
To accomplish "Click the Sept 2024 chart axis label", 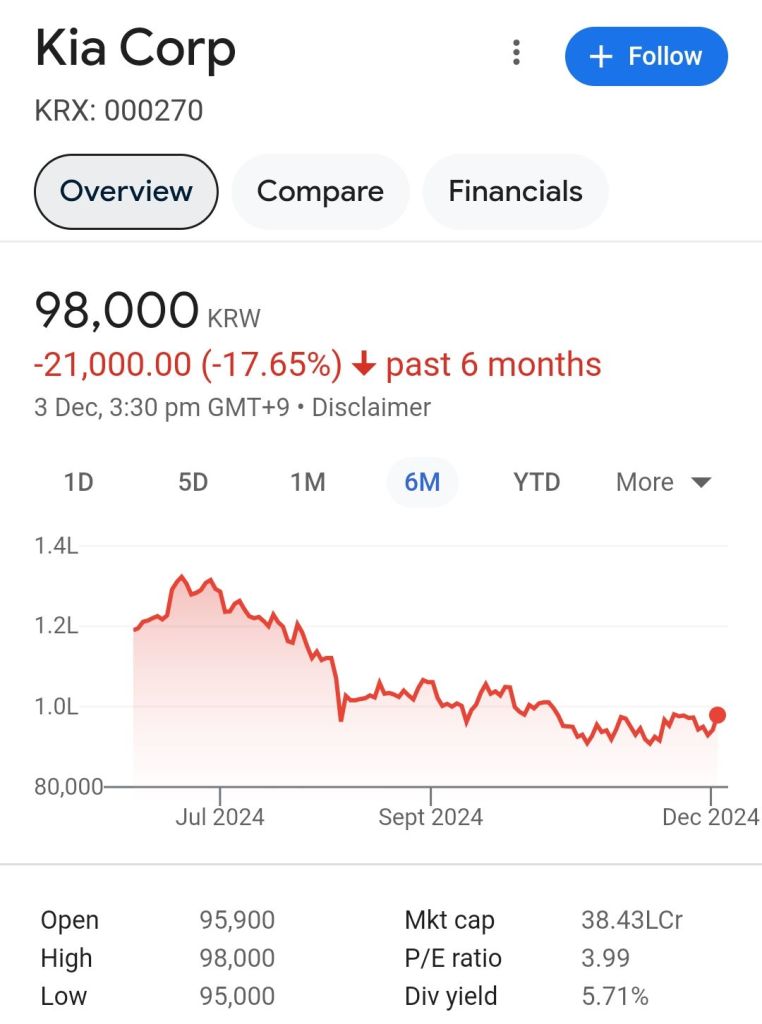I will point(430,817).
